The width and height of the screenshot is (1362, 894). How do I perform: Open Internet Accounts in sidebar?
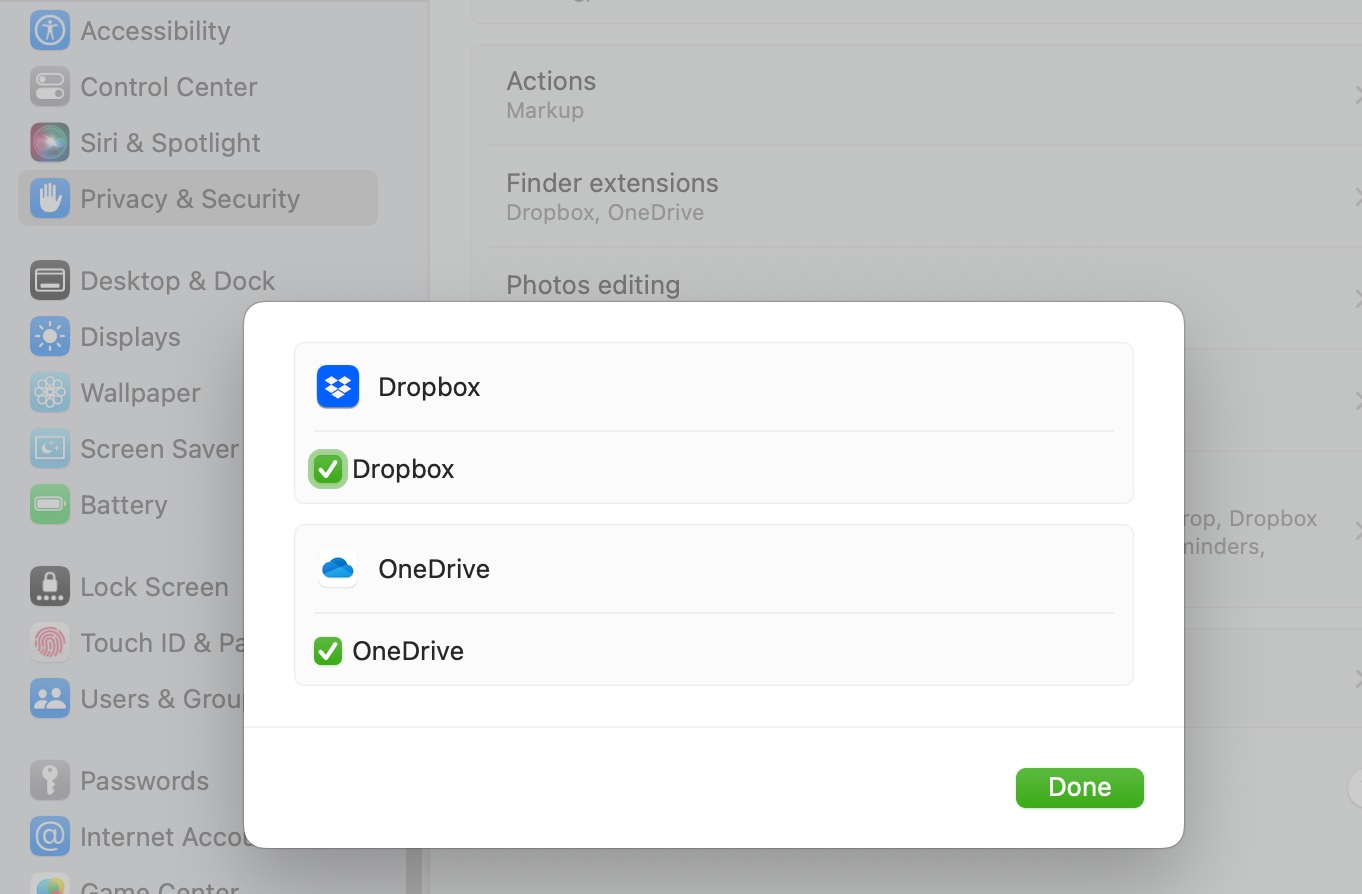pyautogui.click(x=160, y=837)
